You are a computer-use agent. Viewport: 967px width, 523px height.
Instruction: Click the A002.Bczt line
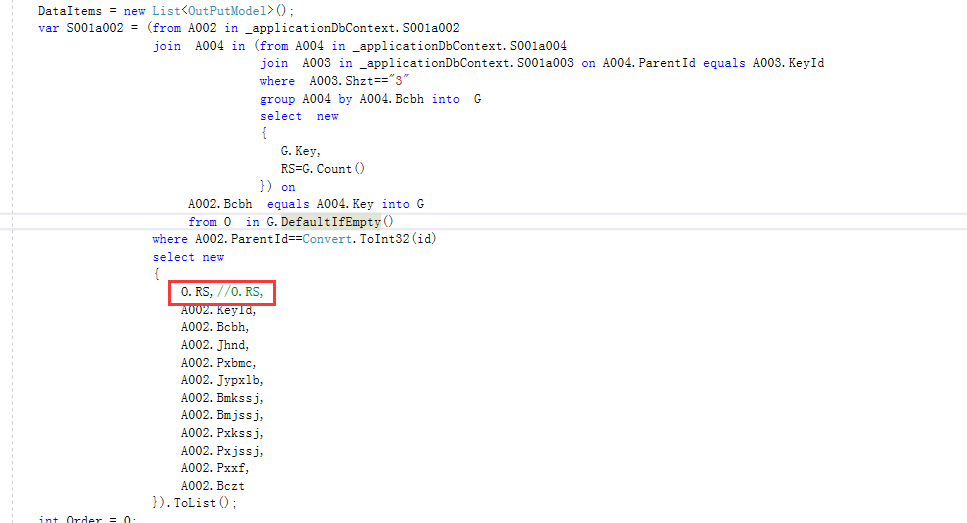point(213,486)
